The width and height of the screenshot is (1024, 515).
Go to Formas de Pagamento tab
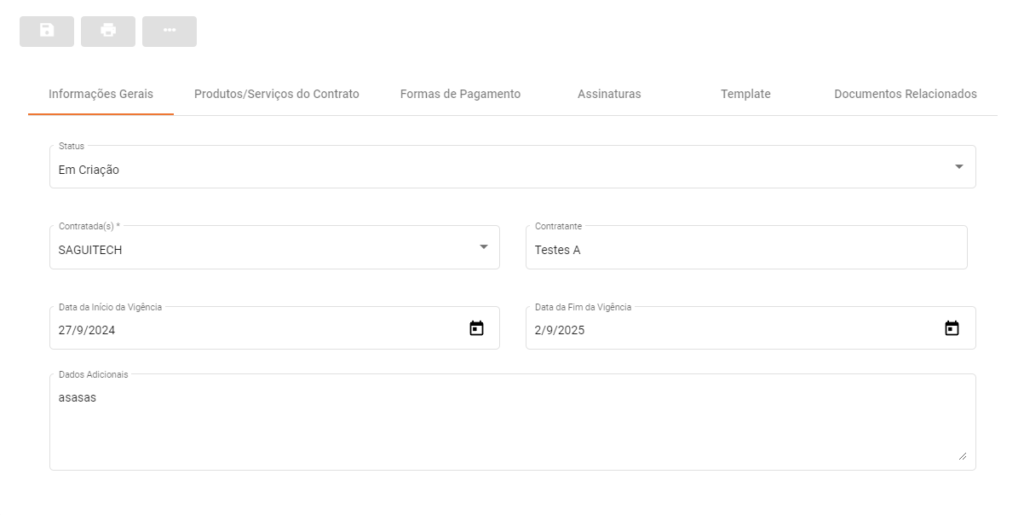(x=460, y=94)
